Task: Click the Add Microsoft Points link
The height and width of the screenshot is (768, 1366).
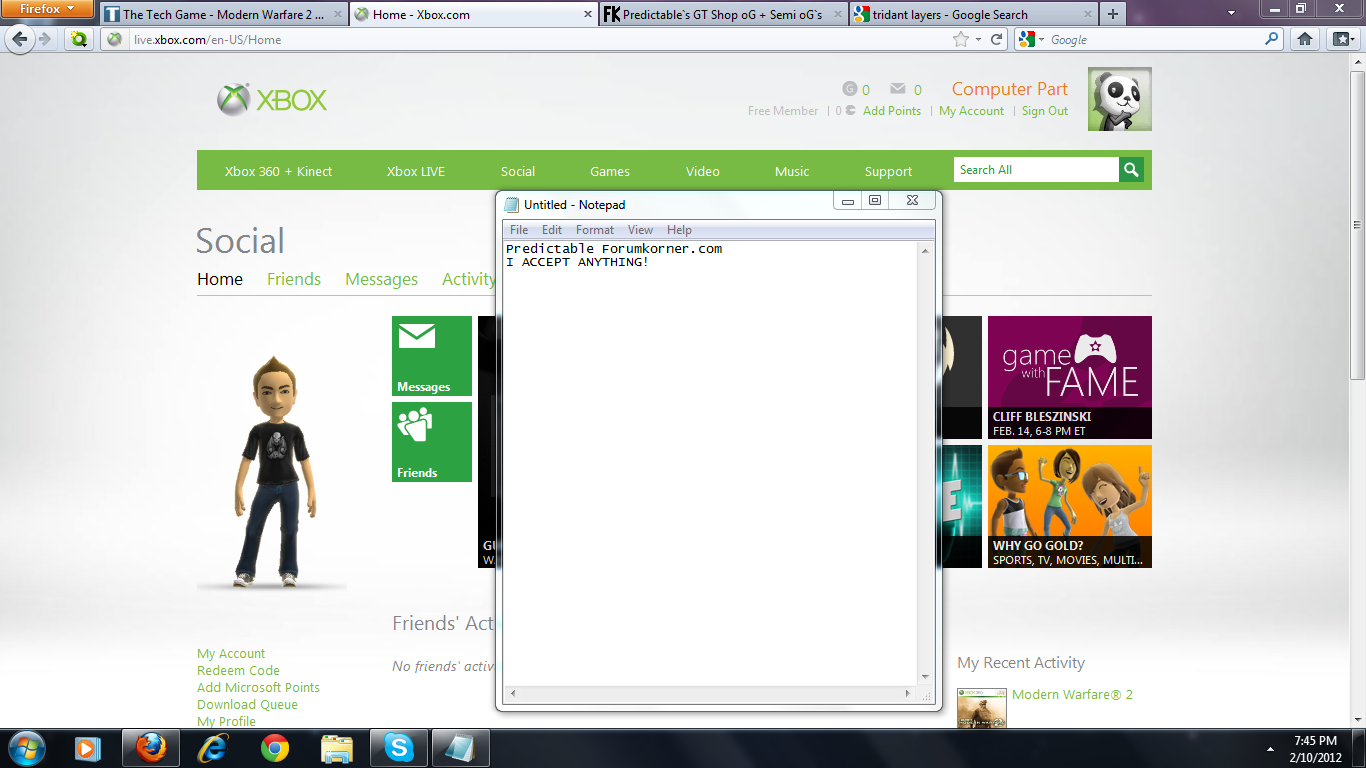Action: pos(258,688)
